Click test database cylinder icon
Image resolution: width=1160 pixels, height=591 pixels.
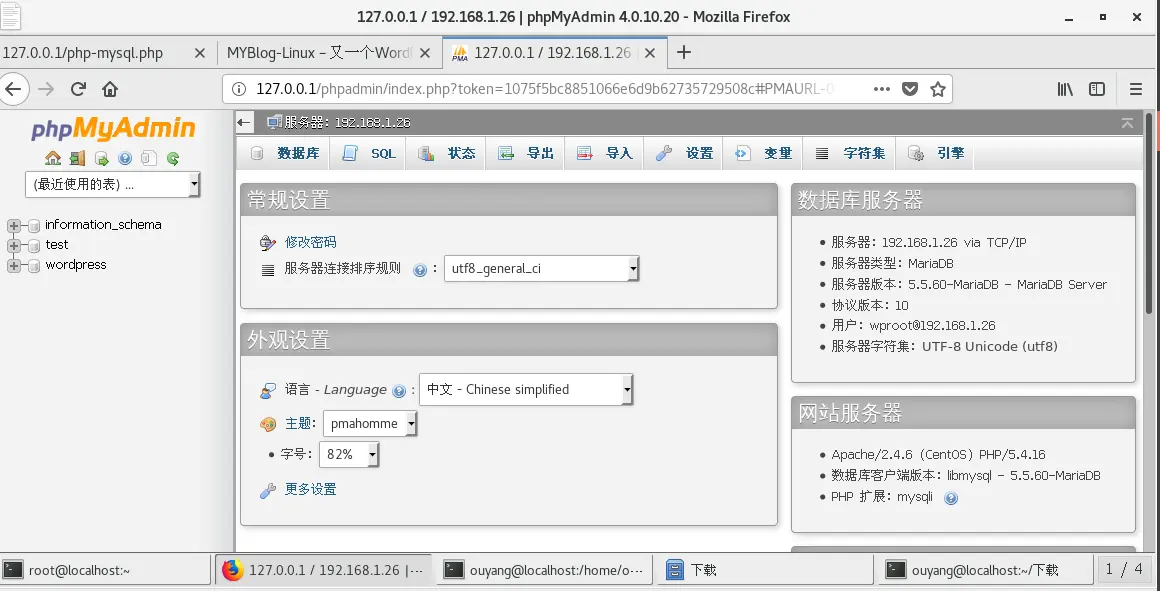(34, 246)
